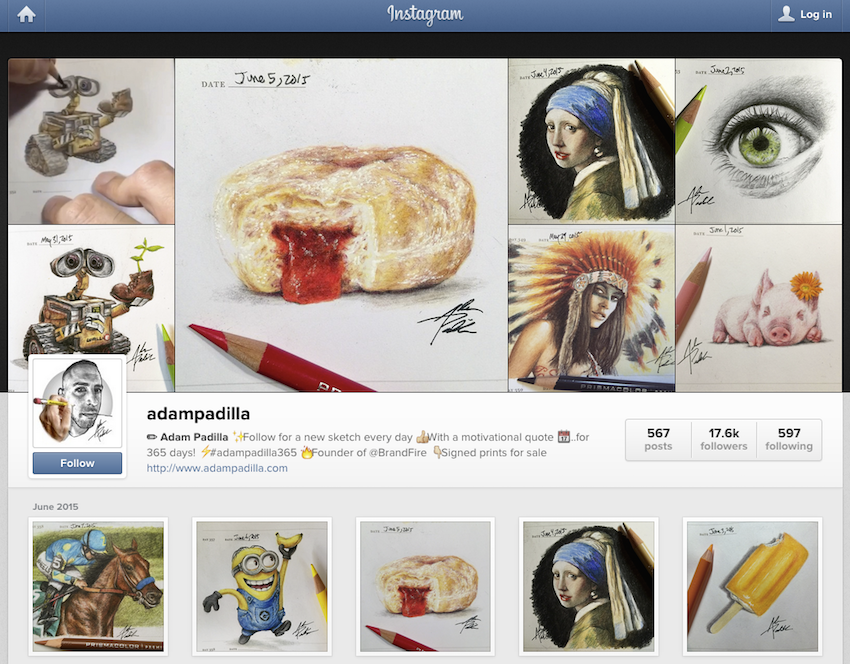
Task: Open the 597 following list
Action: [789, 440]
